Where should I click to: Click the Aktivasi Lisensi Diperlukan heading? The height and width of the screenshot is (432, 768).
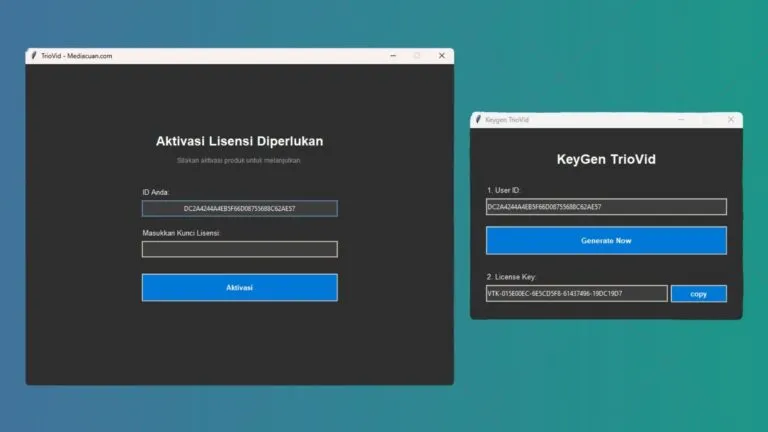(x=239, y=141)
